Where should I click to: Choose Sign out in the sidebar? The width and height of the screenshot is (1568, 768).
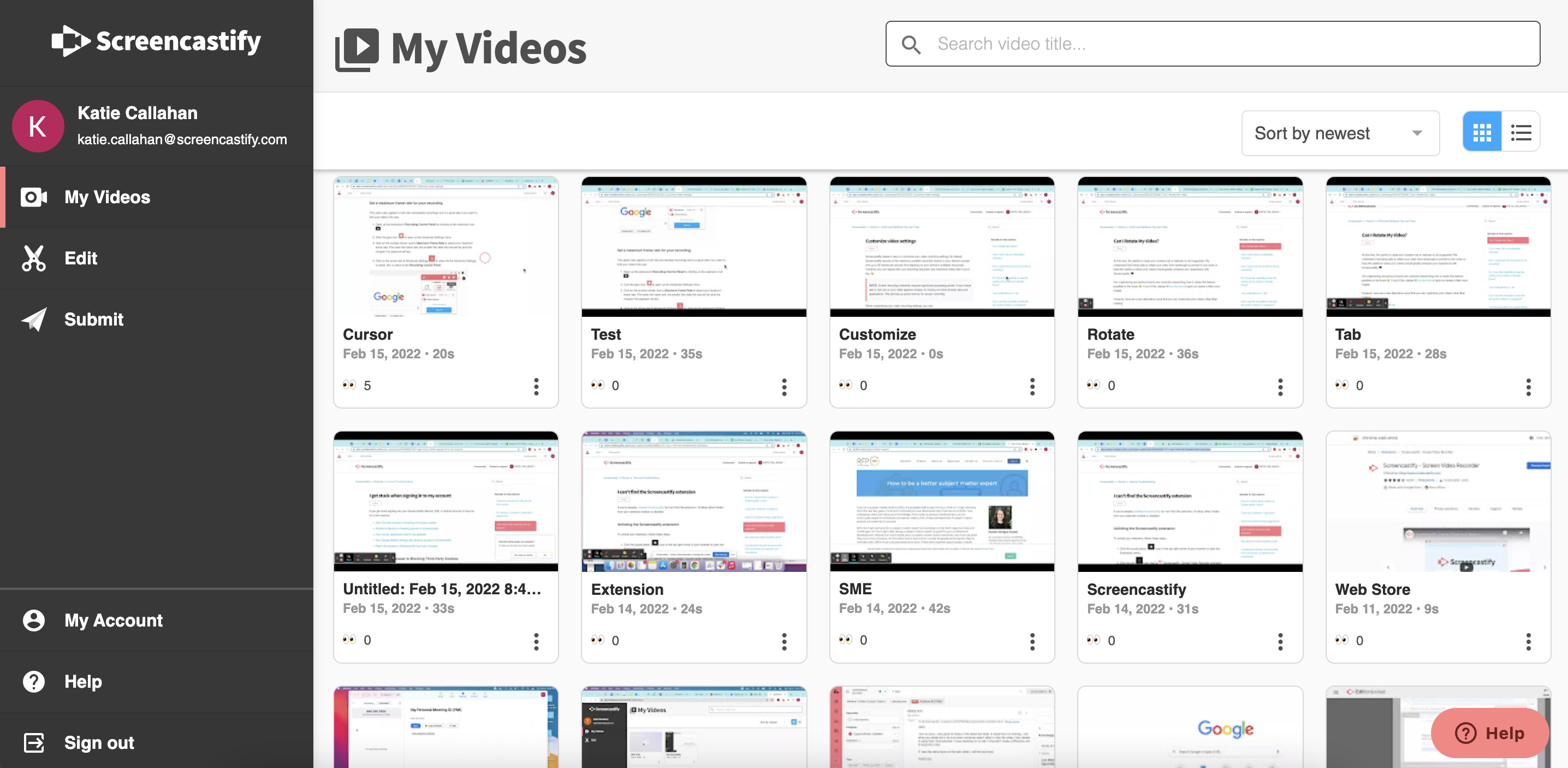point(157,742)
